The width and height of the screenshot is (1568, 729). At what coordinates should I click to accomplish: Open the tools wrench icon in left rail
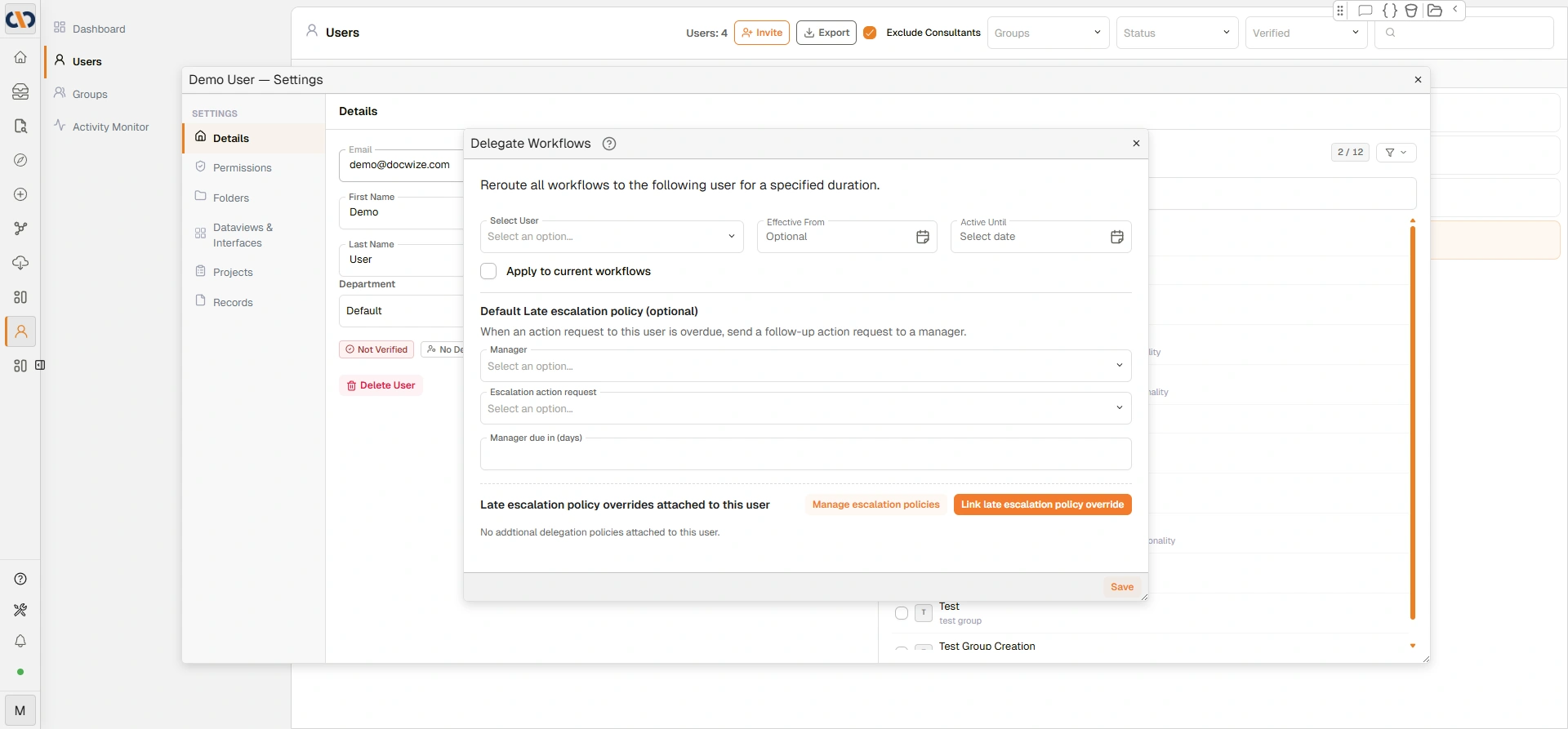20,610
